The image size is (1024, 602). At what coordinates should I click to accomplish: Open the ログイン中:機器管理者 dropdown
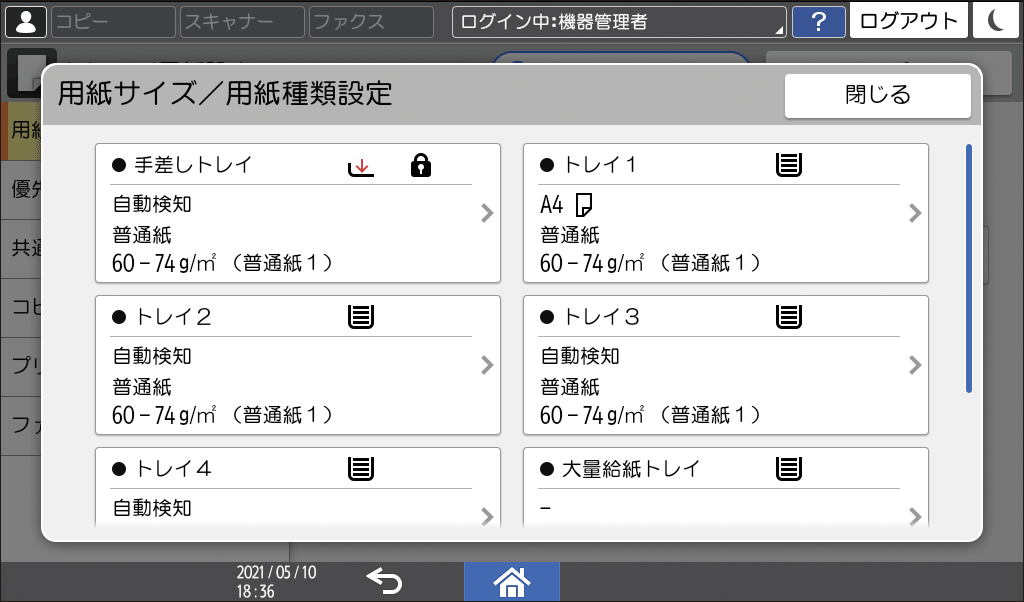(618, 20)
